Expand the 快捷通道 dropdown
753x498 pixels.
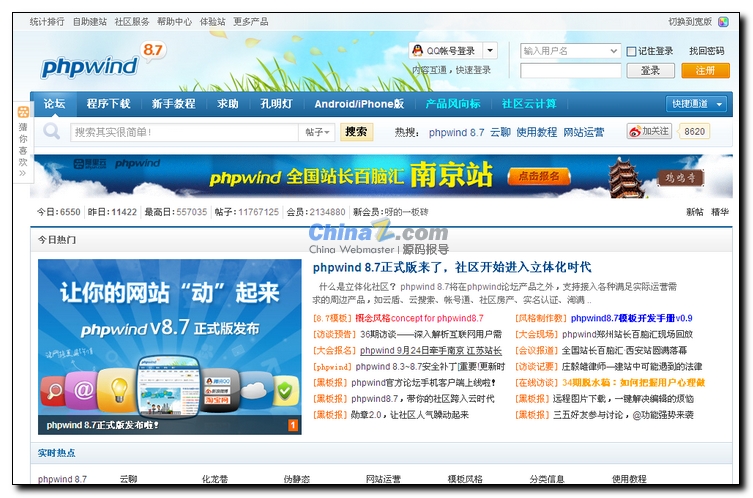[x=696, y=104]
